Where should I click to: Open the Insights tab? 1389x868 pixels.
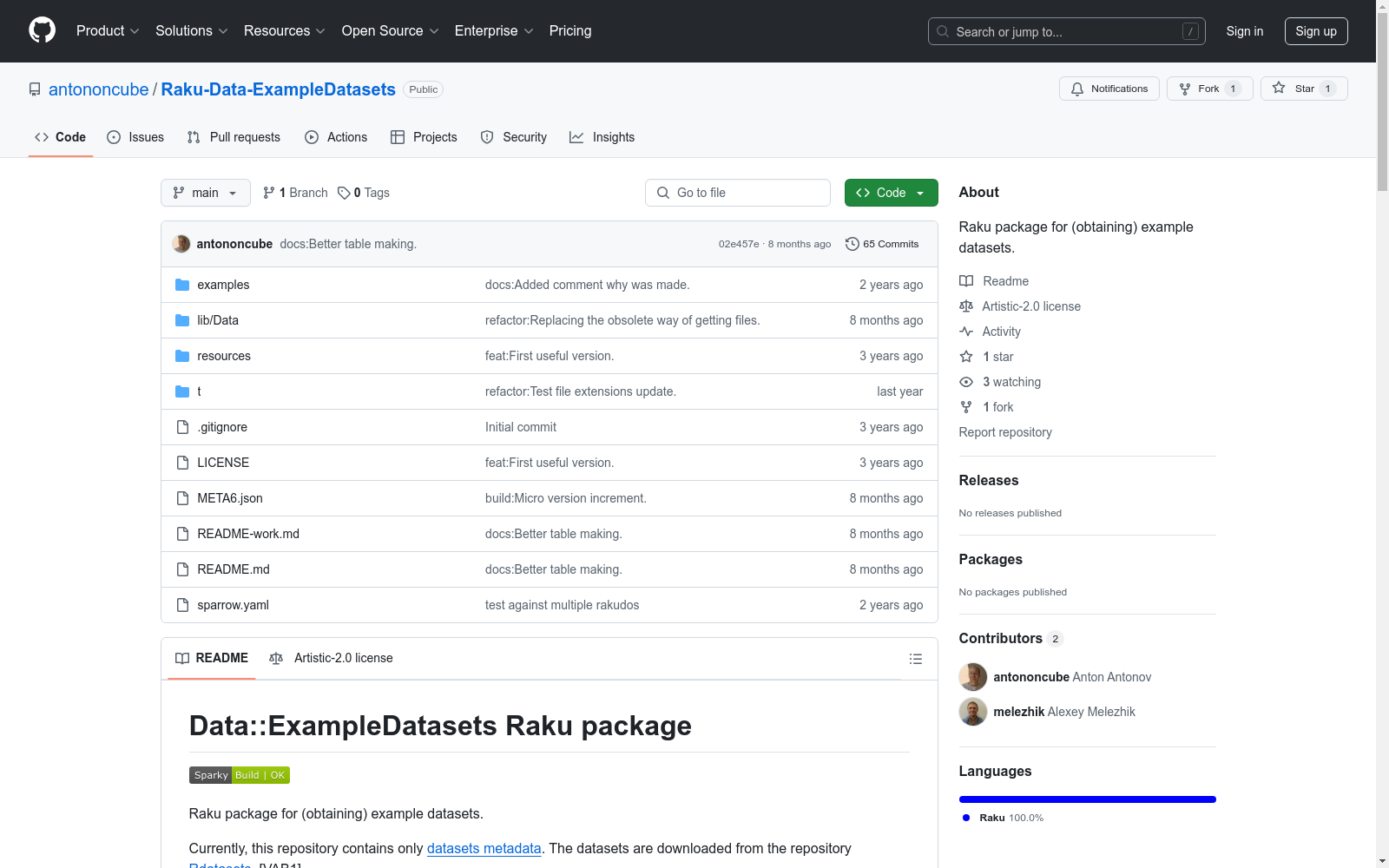point(602,137)
